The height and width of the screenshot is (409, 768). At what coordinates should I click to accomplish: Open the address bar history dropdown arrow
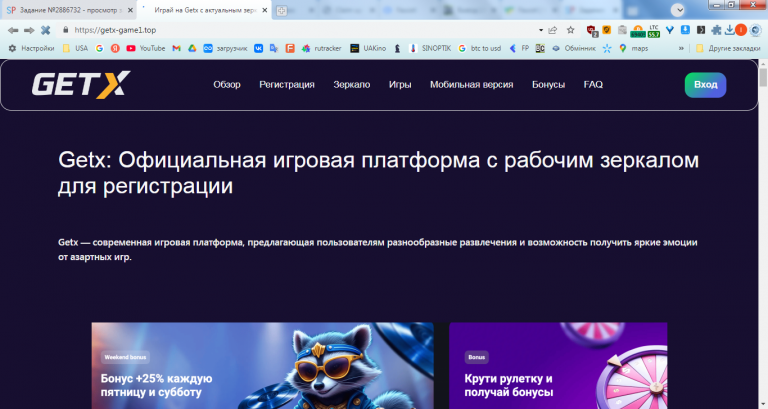[541, 30]
